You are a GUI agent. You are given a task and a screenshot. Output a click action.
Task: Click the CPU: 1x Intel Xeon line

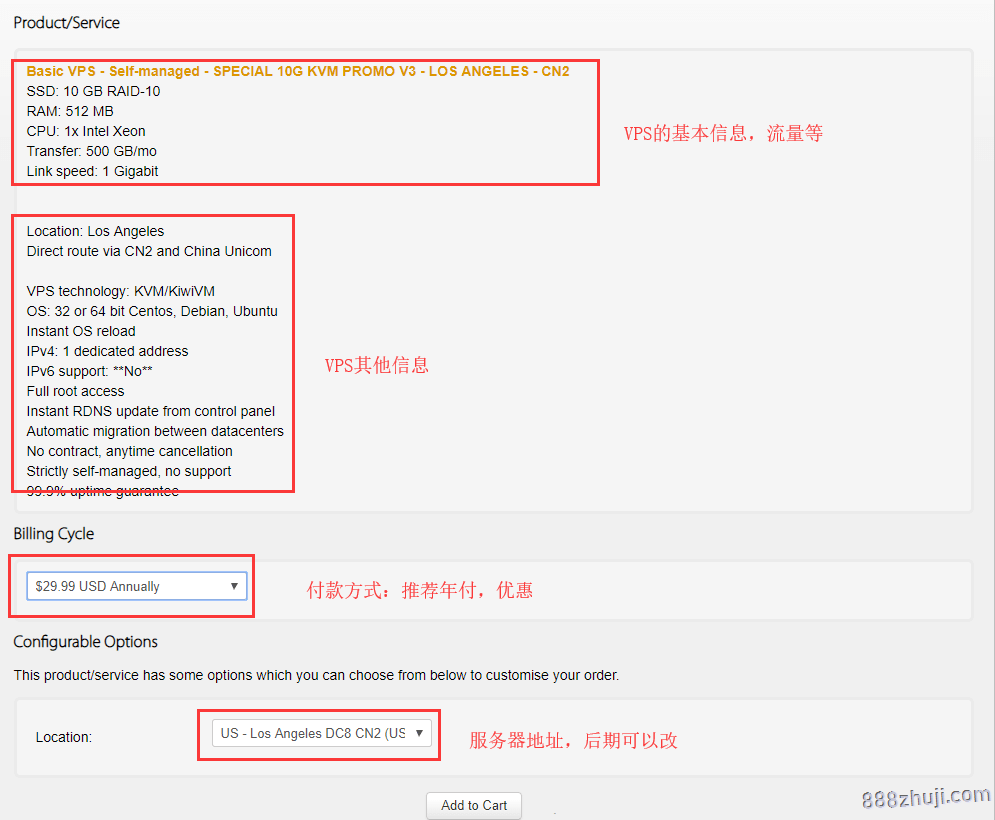(x=86, y=131)
